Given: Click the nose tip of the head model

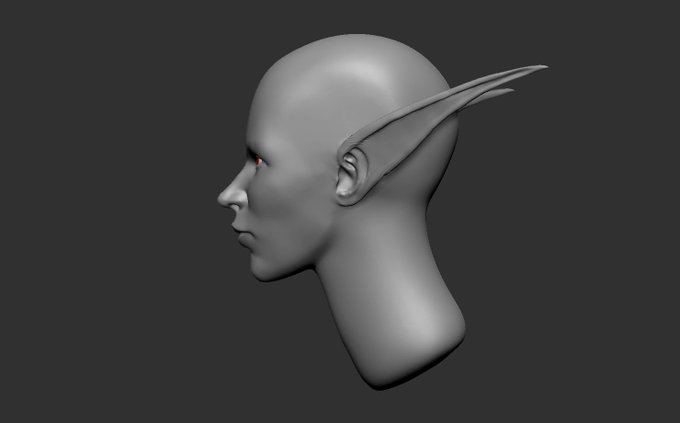Looking at the screenshot, I should tap(222, 199).
